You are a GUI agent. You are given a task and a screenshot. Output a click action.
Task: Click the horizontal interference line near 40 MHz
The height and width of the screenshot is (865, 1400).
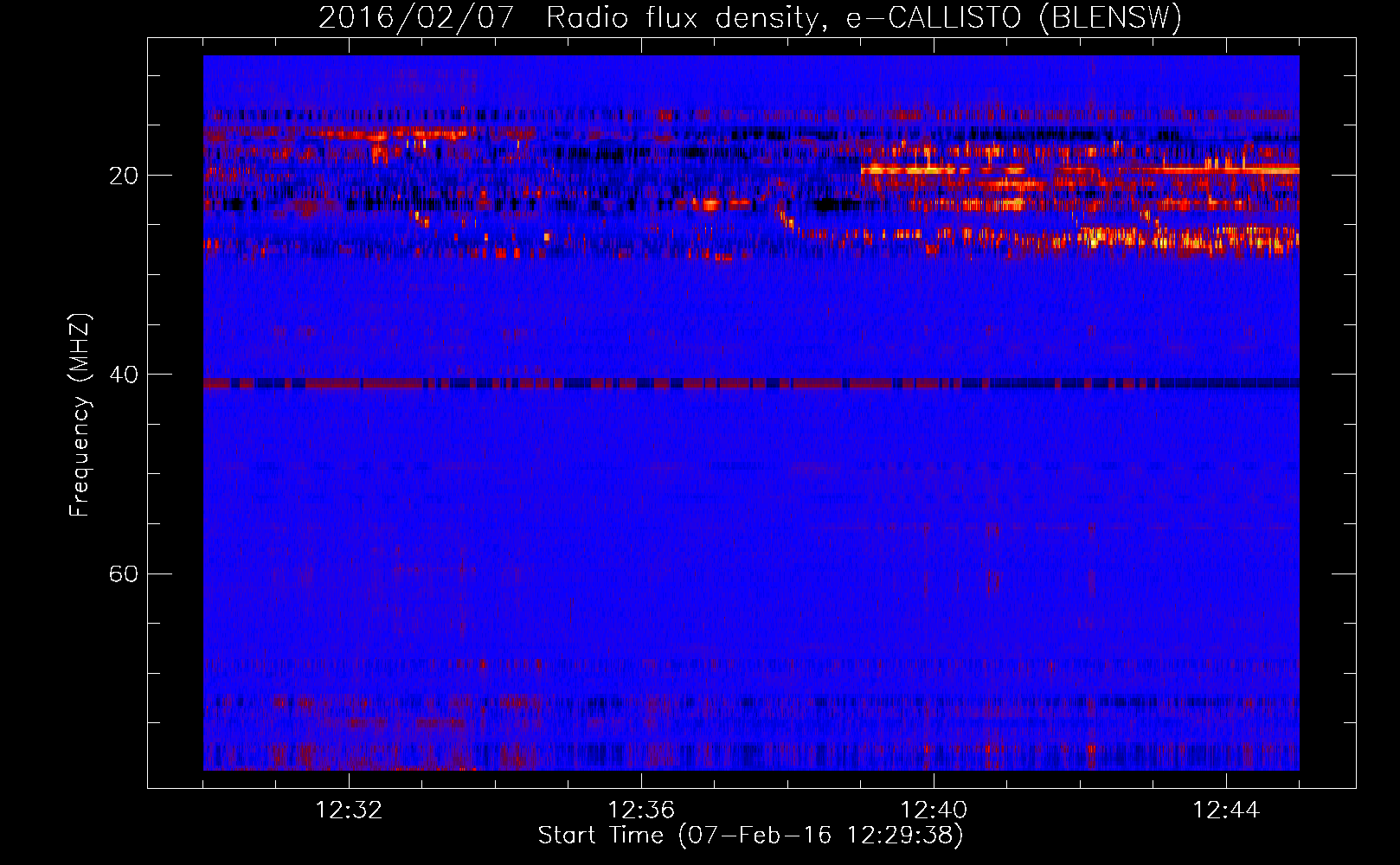(x=751, y=383)
